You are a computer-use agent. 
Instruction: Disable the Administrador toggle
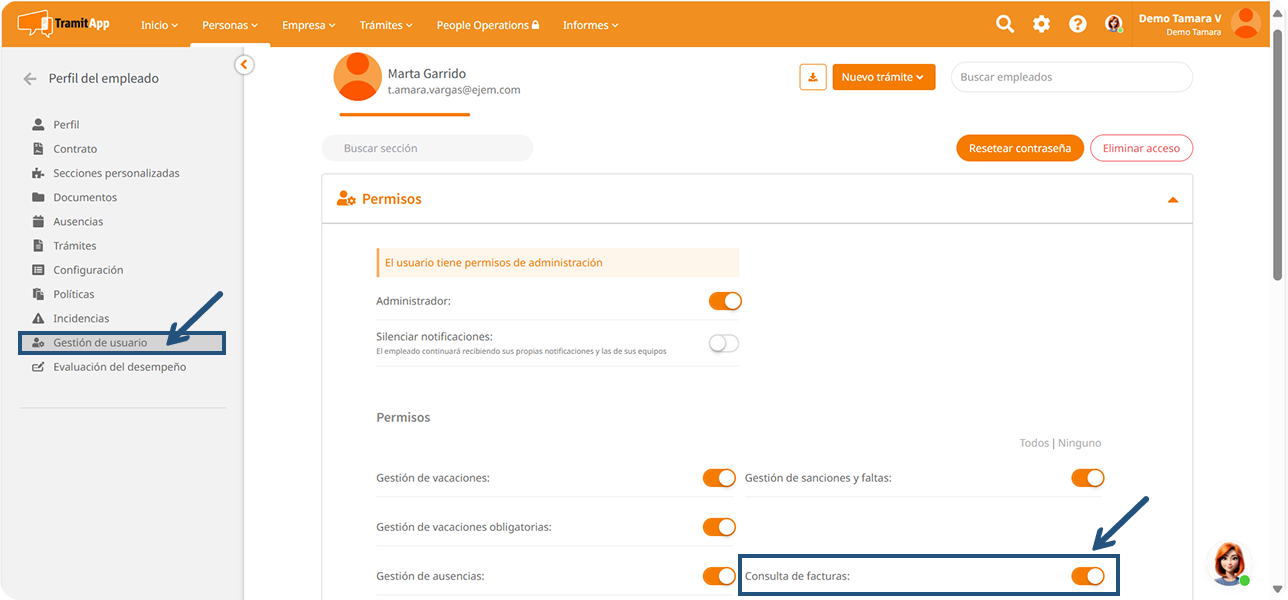pos(725,301)
